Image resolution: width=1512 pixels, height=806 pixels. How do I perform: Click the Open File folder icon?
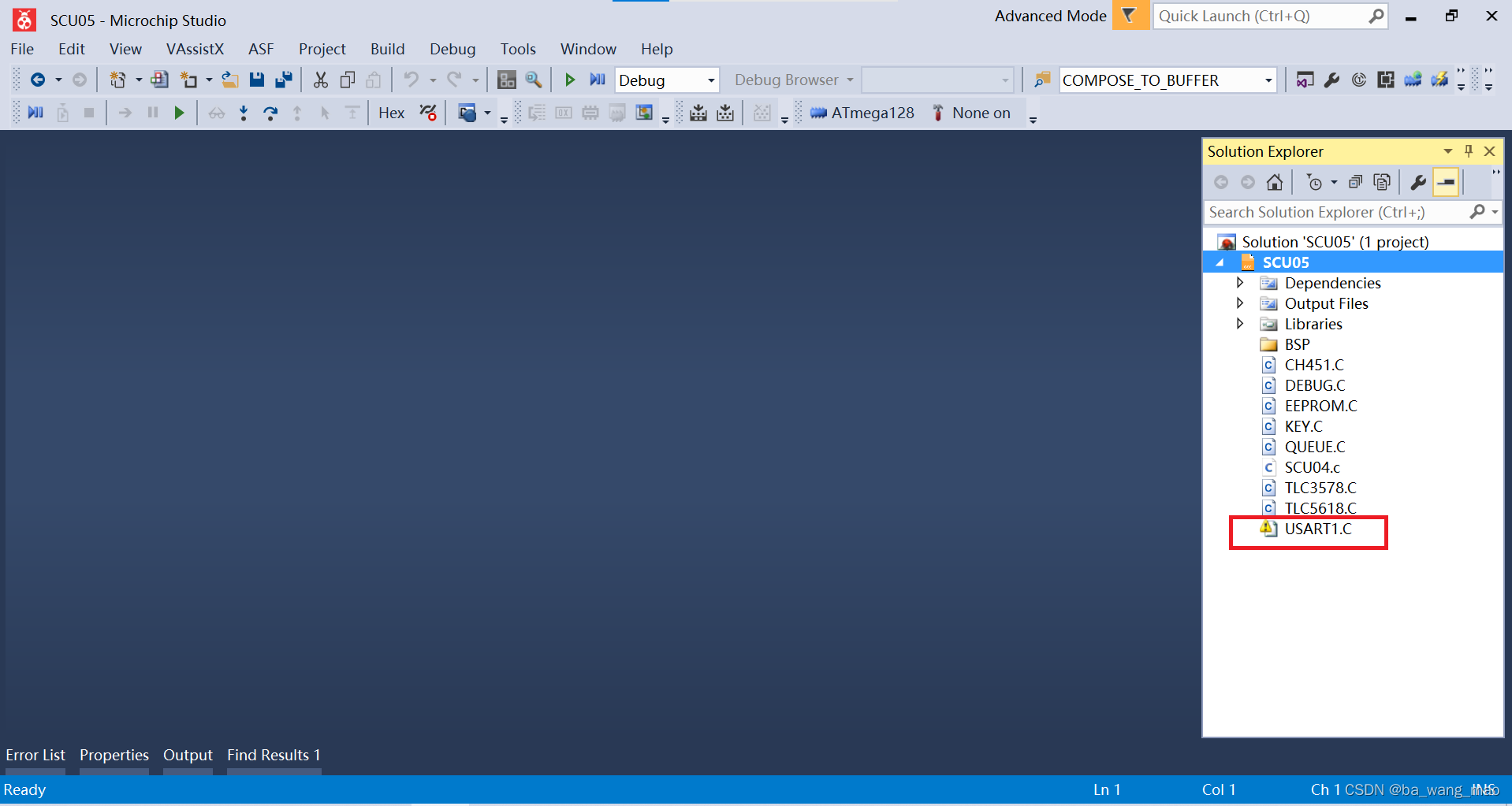coord(229,80)
